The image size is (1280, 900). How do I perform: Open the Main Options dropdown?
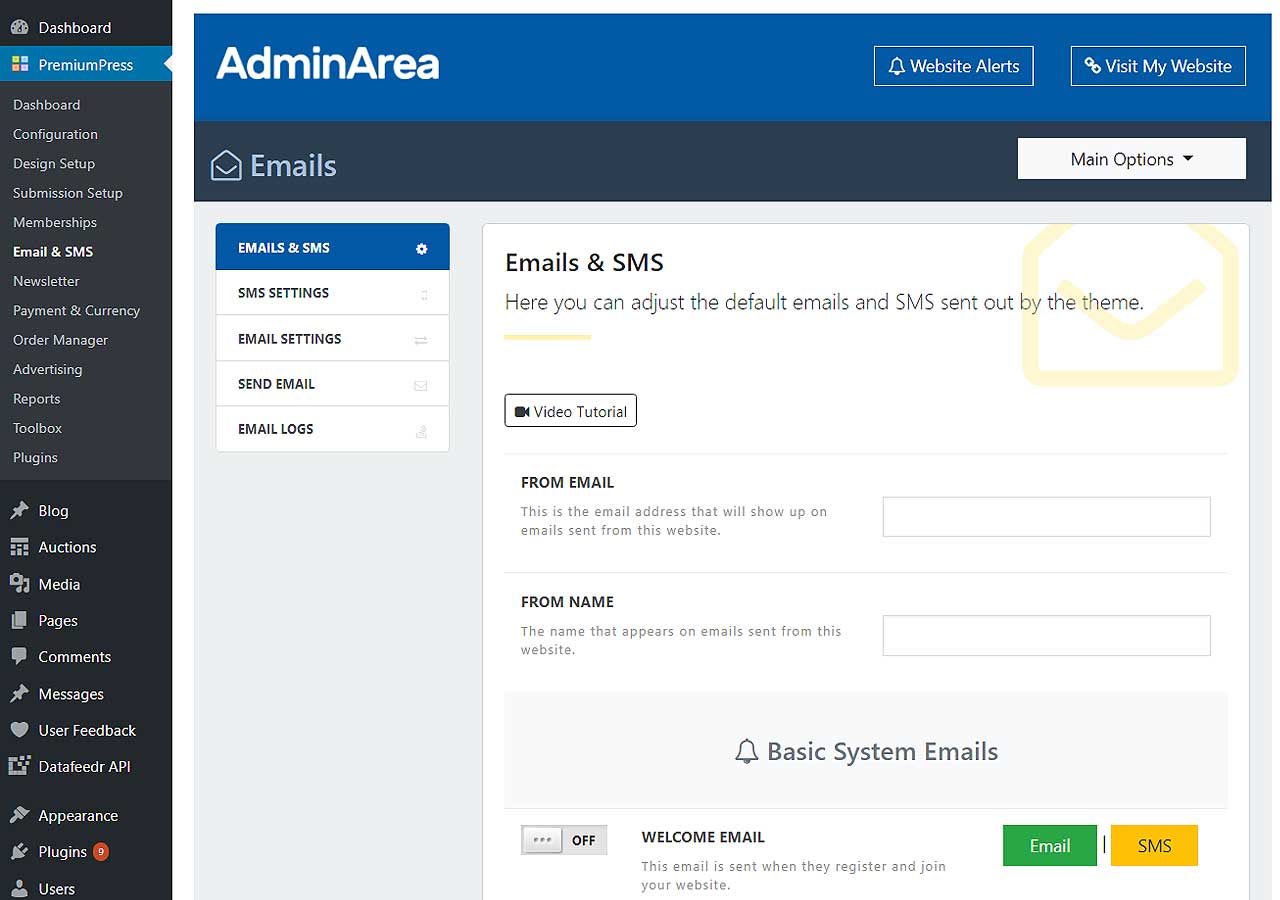[x=1131, y=159]
